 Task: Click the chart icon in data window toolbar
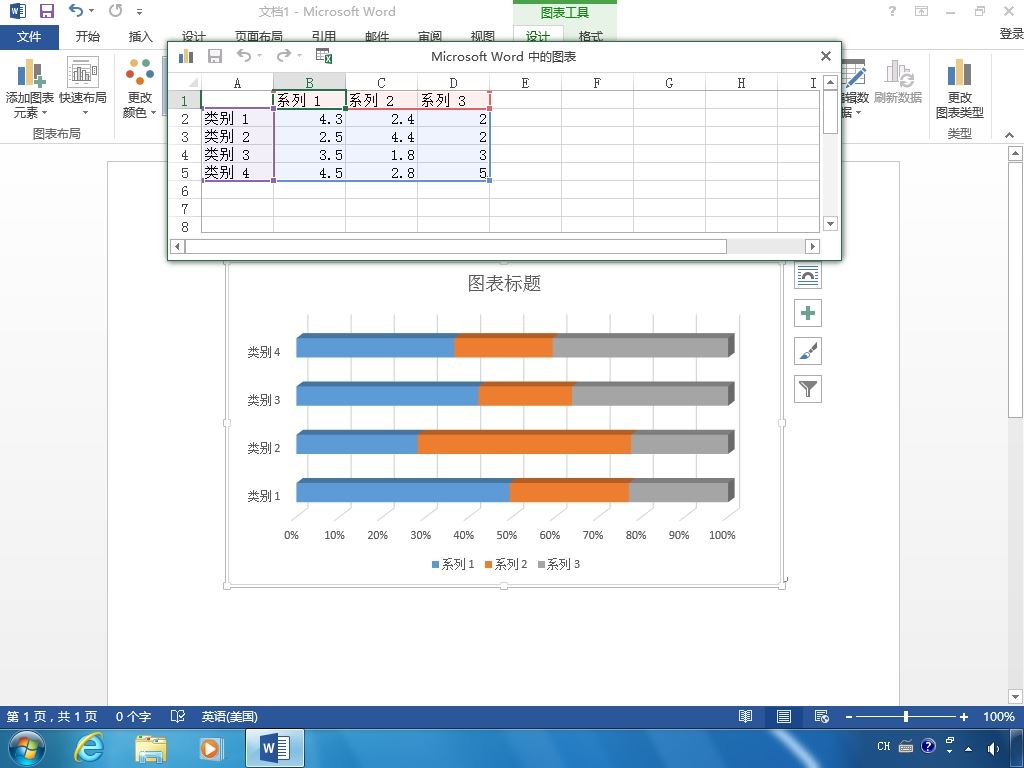tap(186, 56)
